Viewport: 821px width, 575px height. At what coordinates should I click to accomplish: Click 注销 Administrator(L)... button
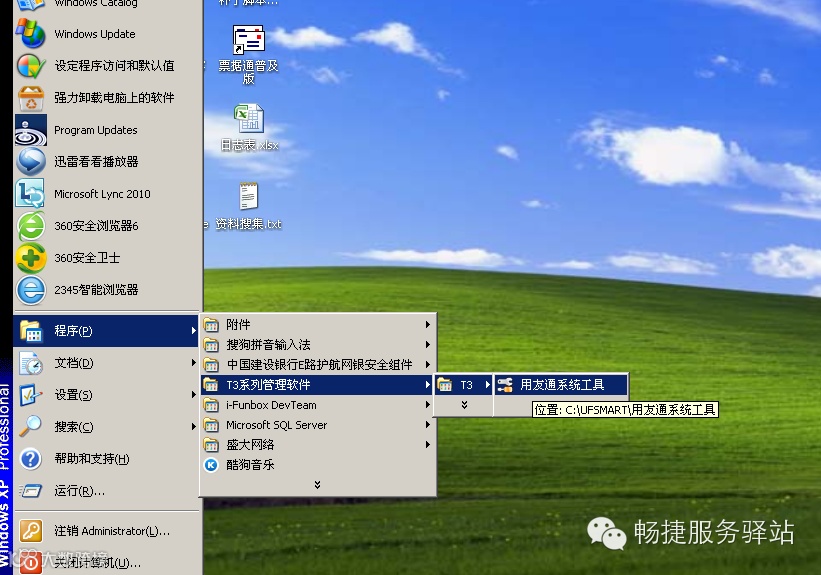107,530
